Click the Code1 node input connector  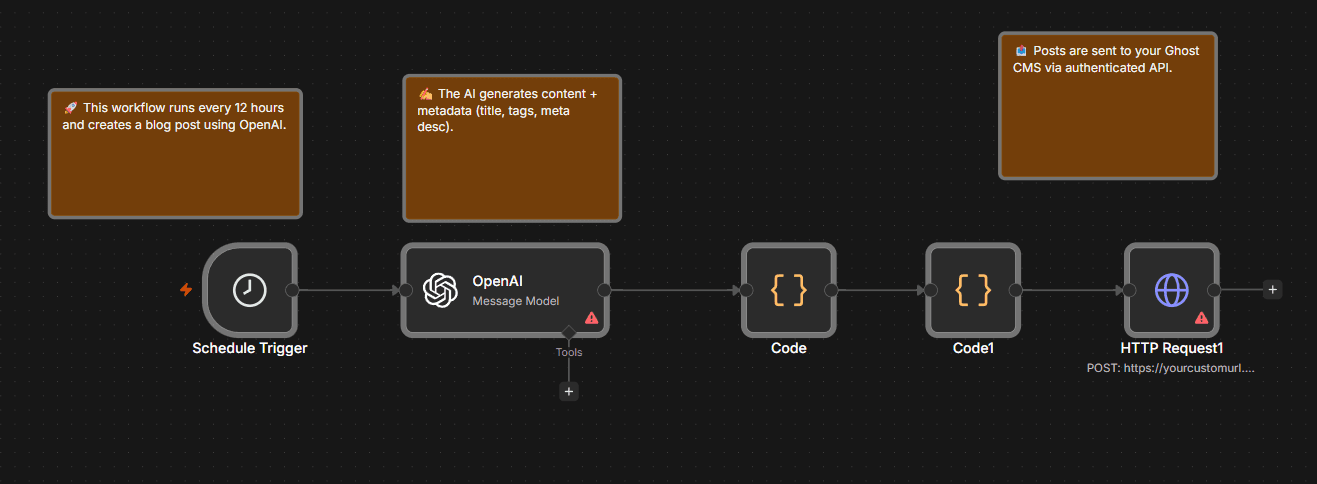pyautogui.click(x=931, y=290)
